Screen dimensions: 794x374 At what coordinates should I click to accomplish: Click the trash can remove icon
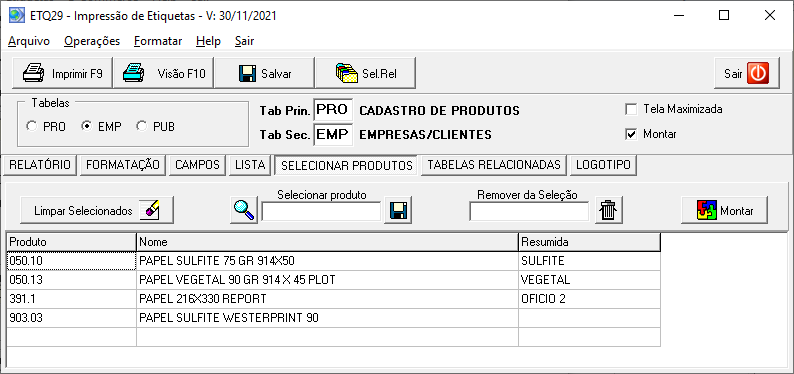(608, 210)
